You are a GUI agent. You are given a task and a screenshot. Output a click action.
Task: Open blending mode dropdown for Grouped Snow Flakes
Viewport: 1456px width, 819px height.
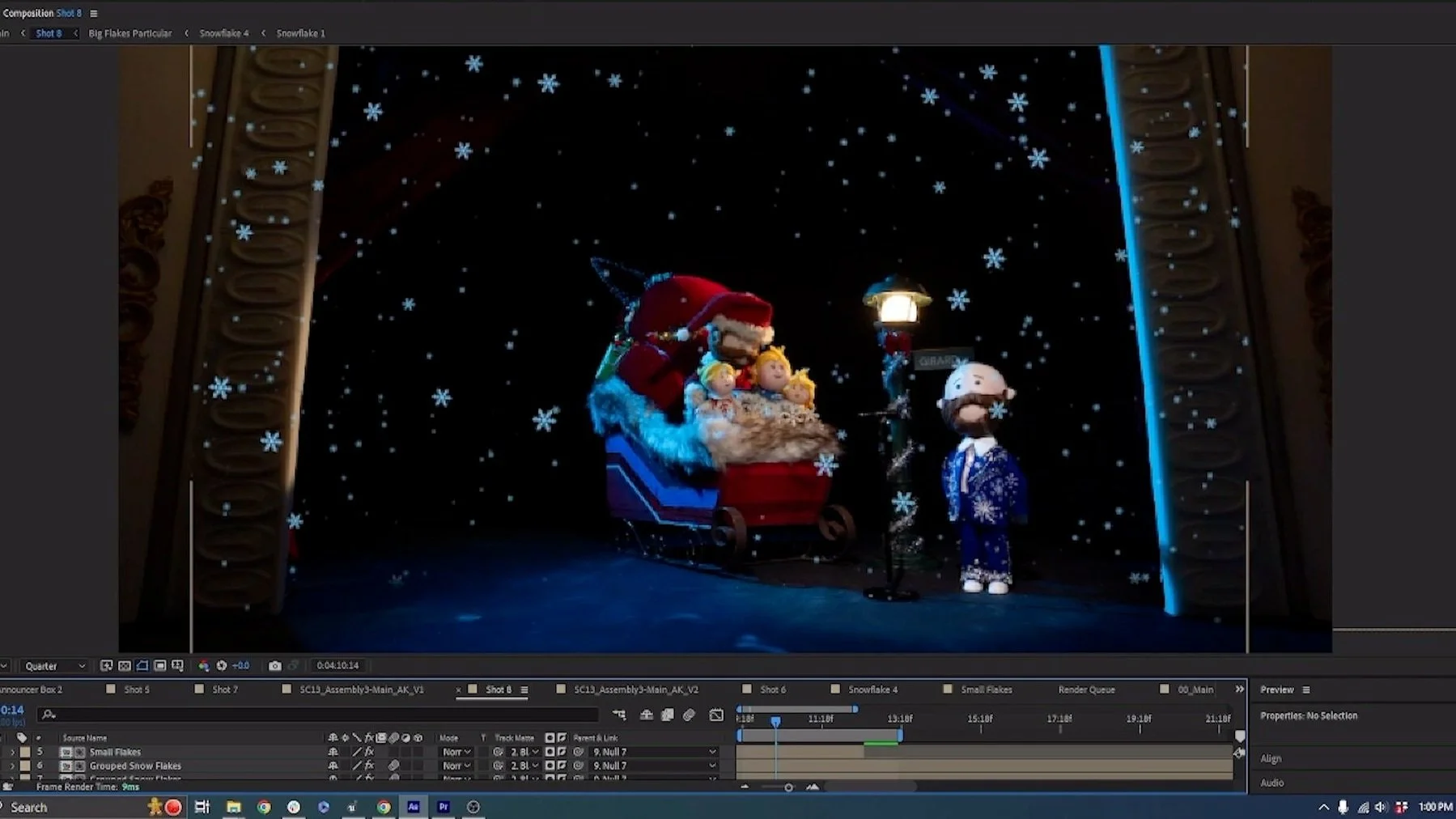456,766
